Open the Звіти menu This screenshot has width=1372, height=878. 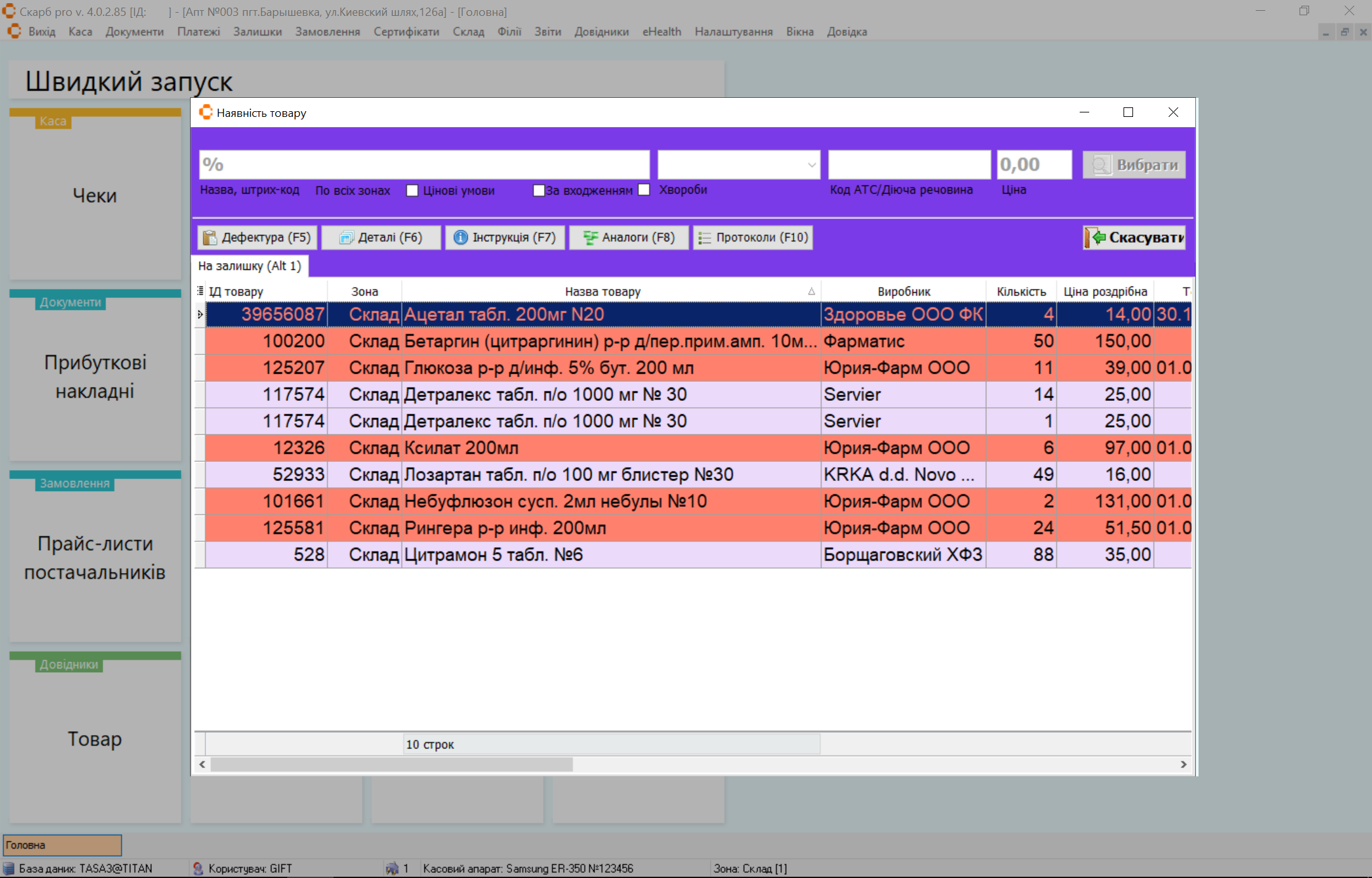(547, 31)
